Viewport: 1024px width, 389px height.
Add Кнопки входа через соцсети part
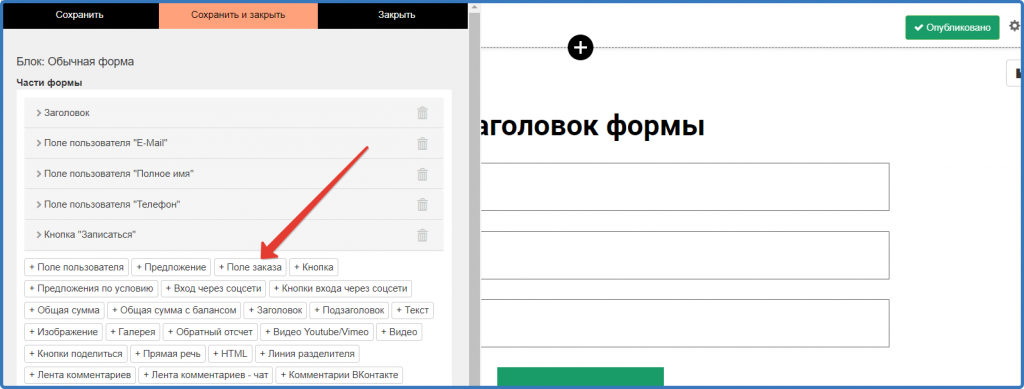[x=340, y=288]
